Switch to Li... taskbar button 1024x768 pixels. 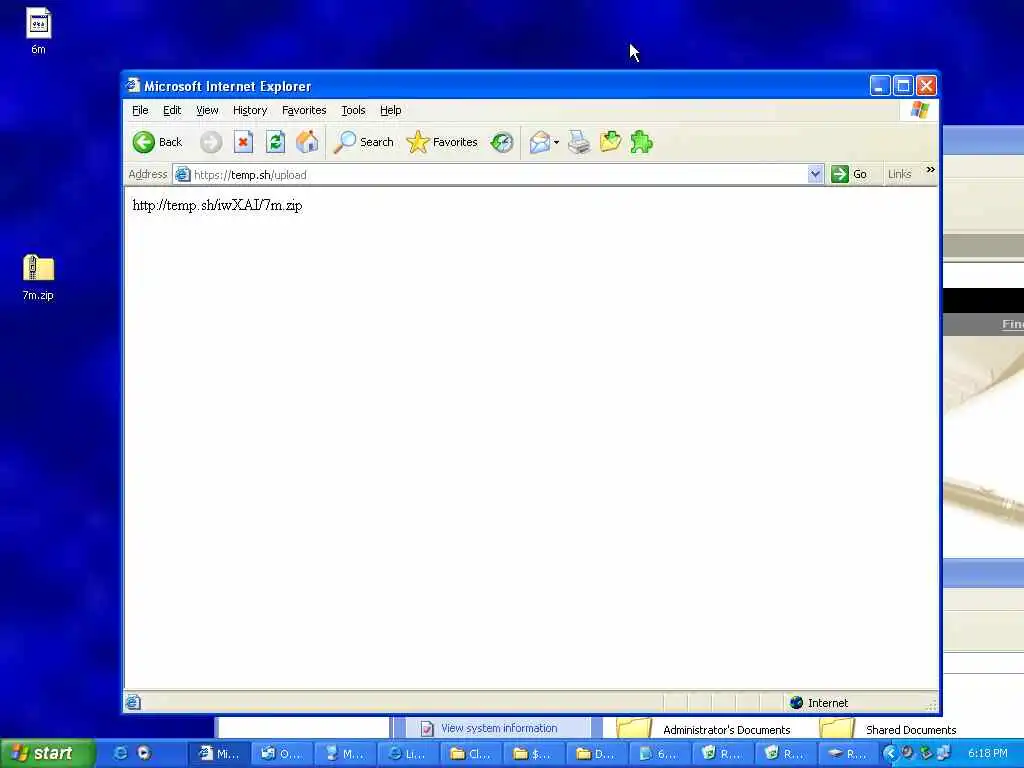409,754
